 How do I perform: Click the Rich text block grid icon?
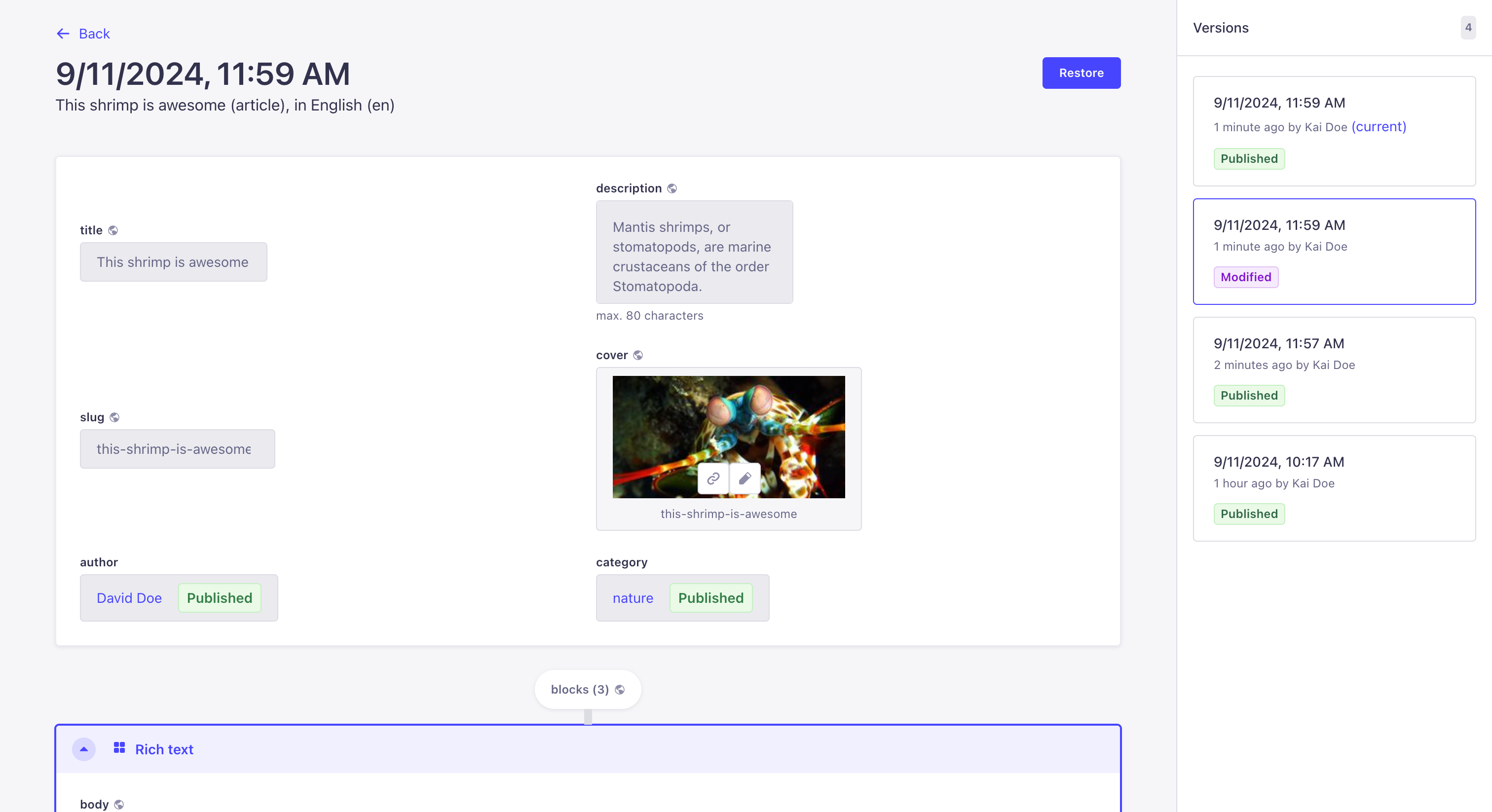[119, 748]
